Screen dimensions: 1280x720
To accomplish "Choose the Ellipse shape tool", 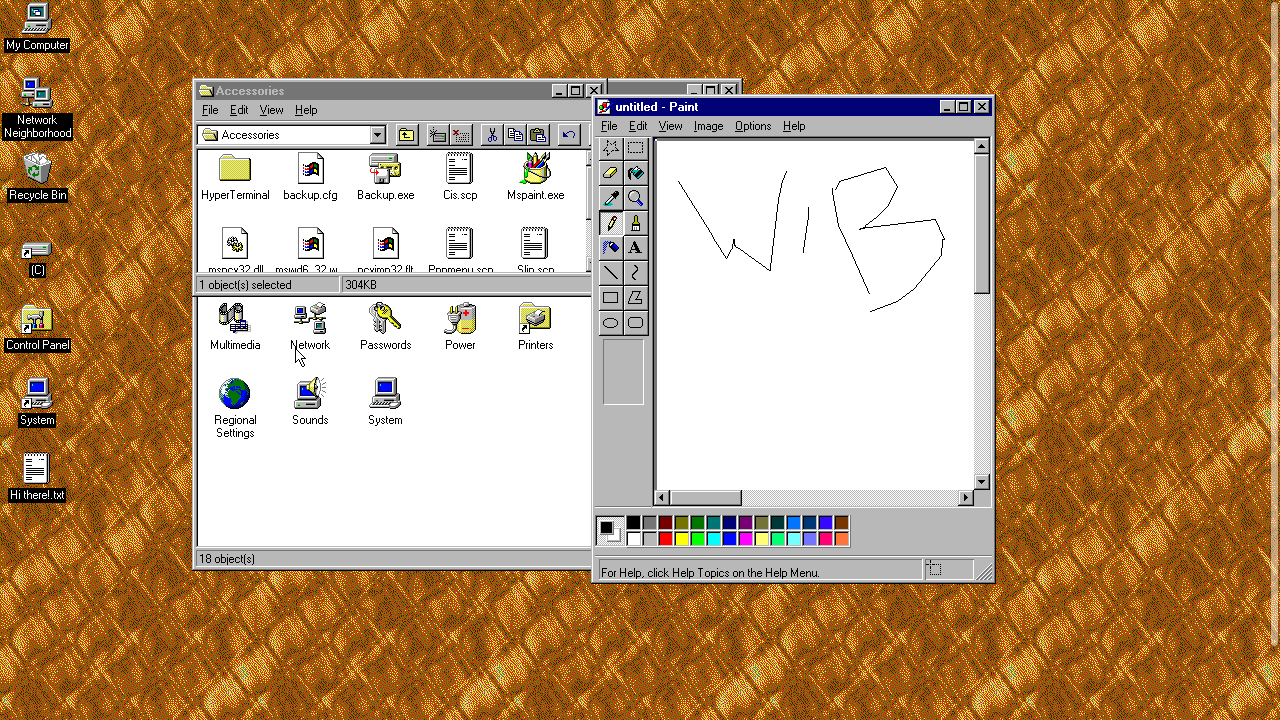I will 610,323.
